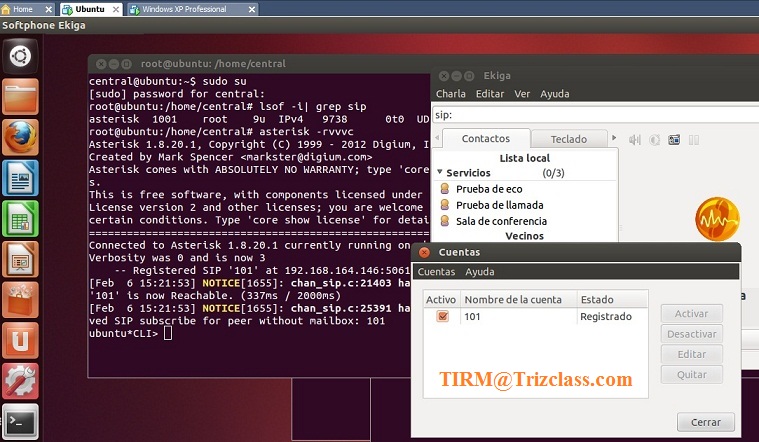Click the terminal ubuntu*CLI> prompt line
The height and width of the screenshot is (442, 759).
pos(130,334)
